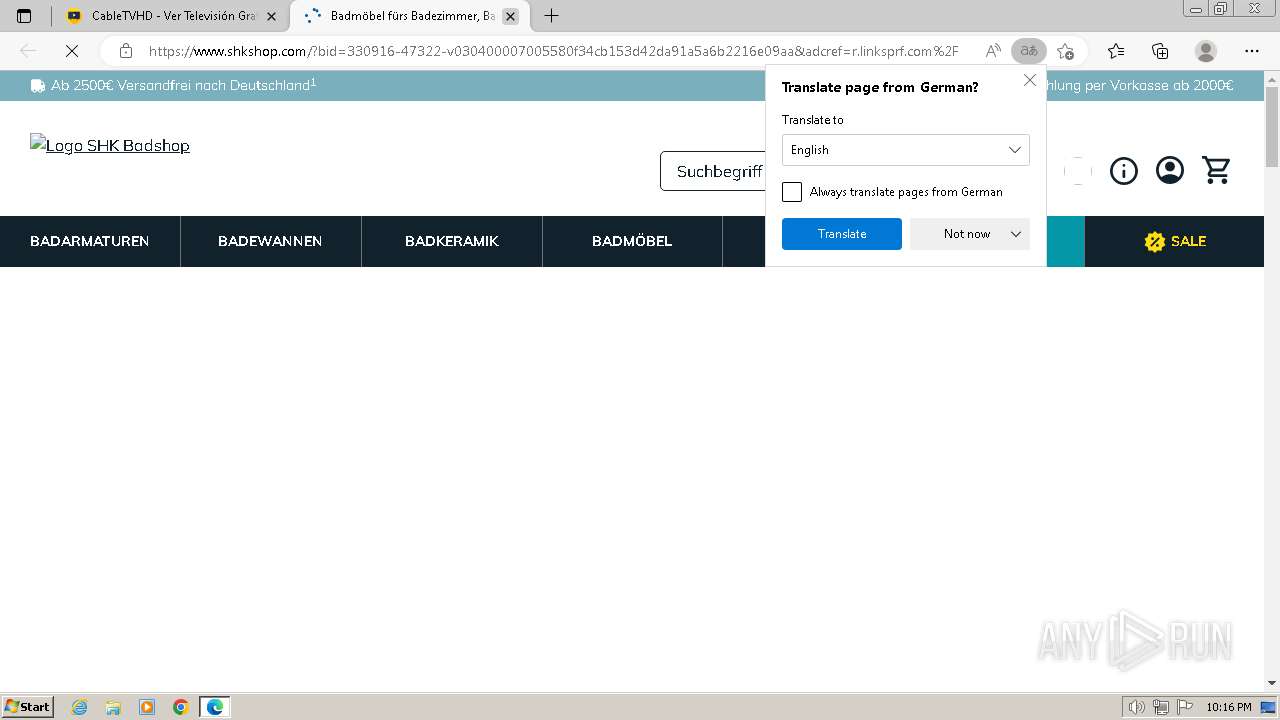Open the BADMÖBEL menu
This screenshot has width=1280, height=720.
click(632, 241)
